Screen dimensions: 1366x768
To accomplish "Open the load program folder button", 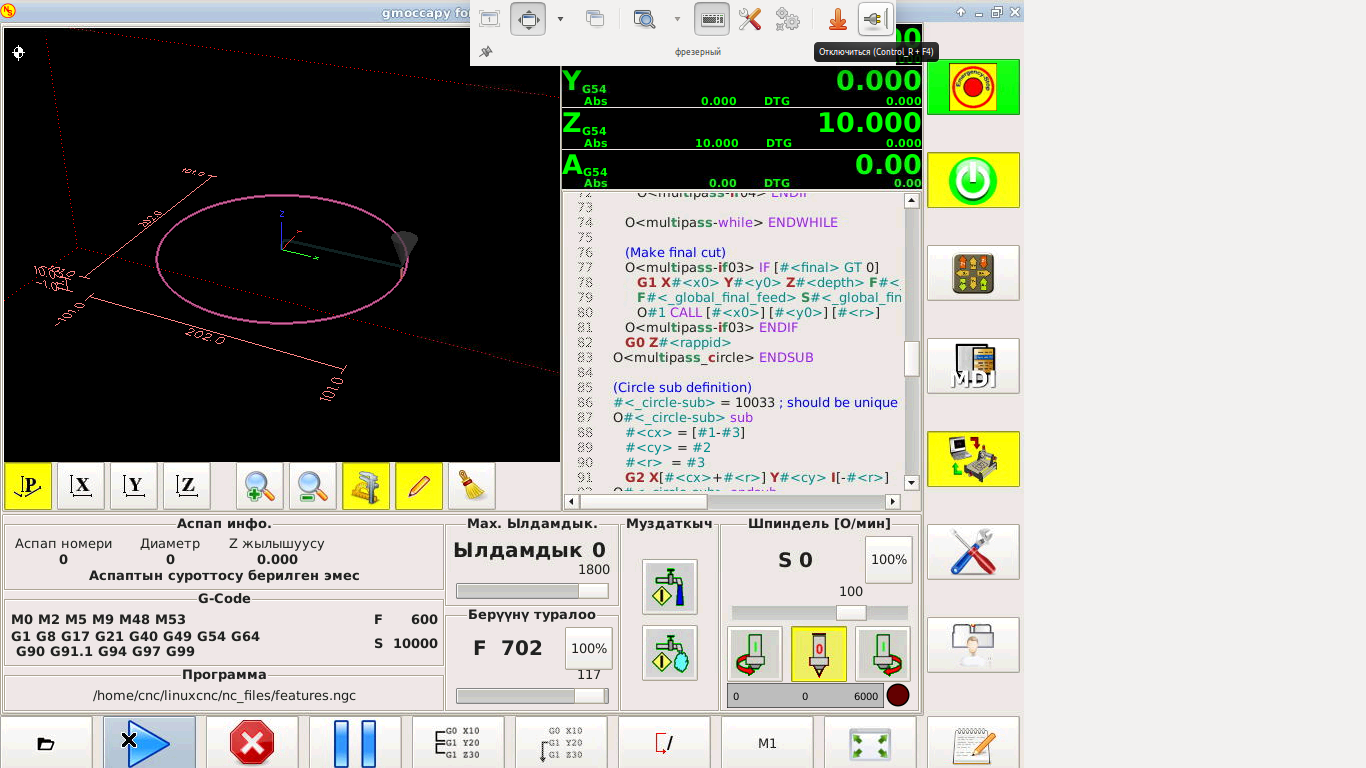I will (46, 742).
